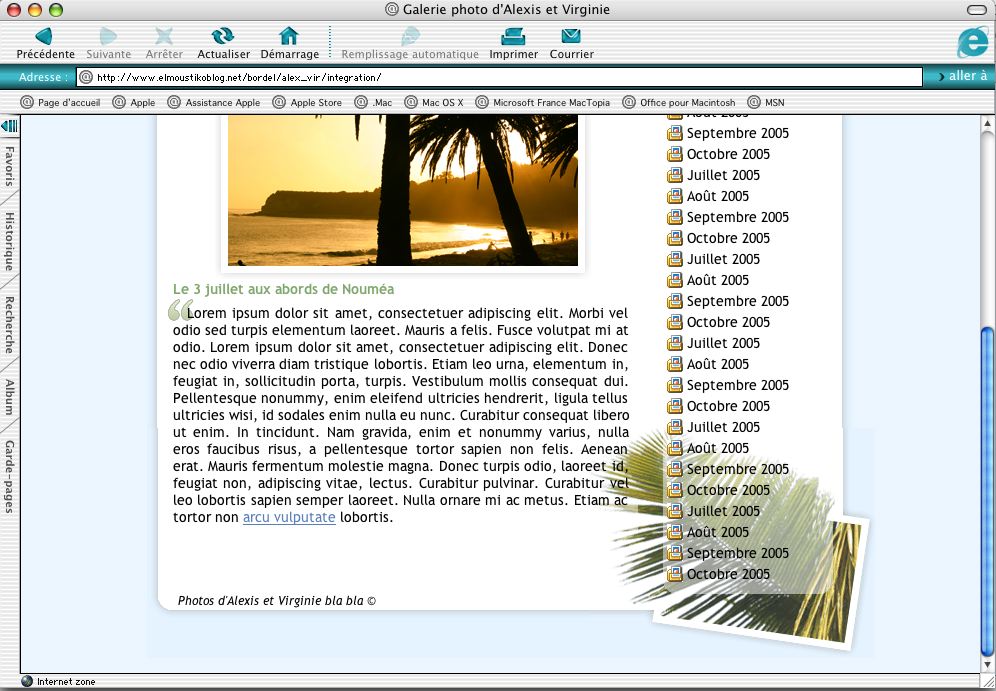Click the Internet Explorer logo icon
Image resolution: width=996 pixels, height=691 pixels.
972,43
